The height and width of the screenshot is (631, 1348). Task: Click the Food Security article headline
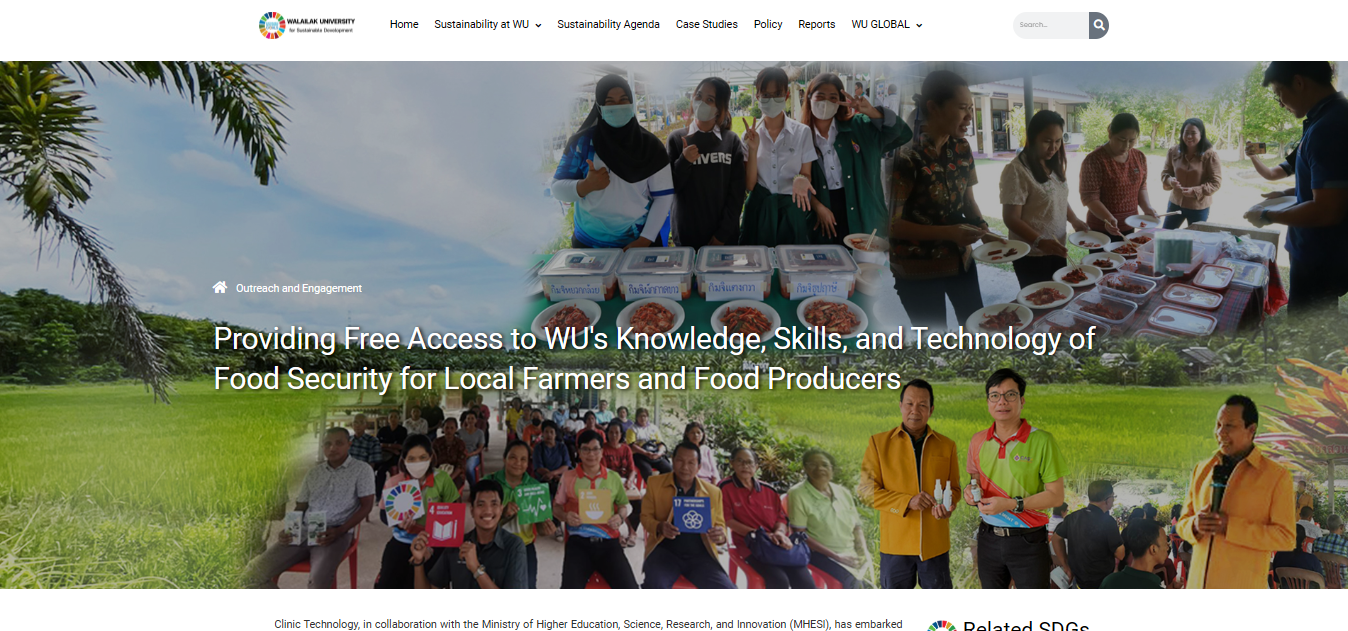pyautogui.click(x=655, y=359)
